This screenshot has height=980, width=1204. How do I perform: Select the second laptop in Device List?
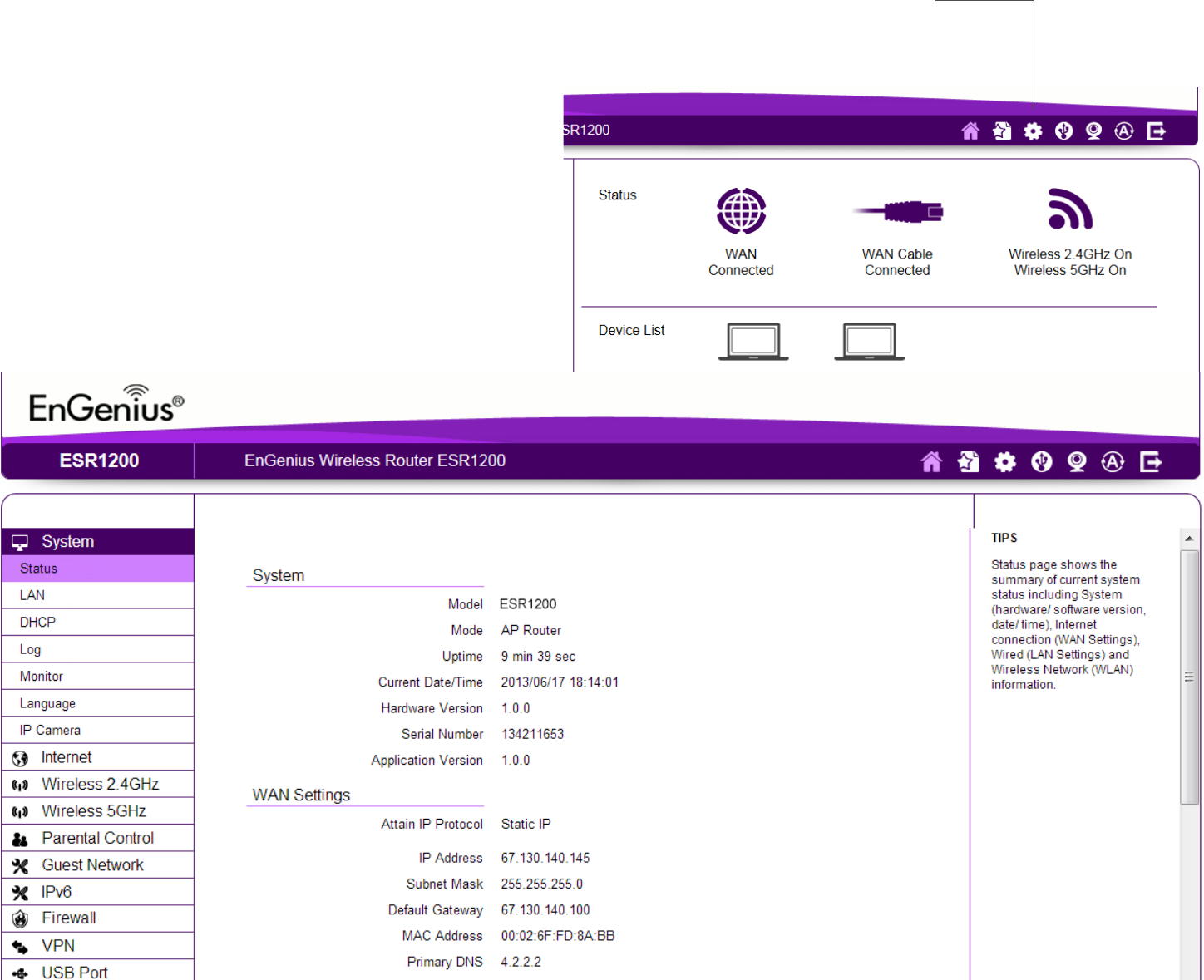tap(869, 342)
